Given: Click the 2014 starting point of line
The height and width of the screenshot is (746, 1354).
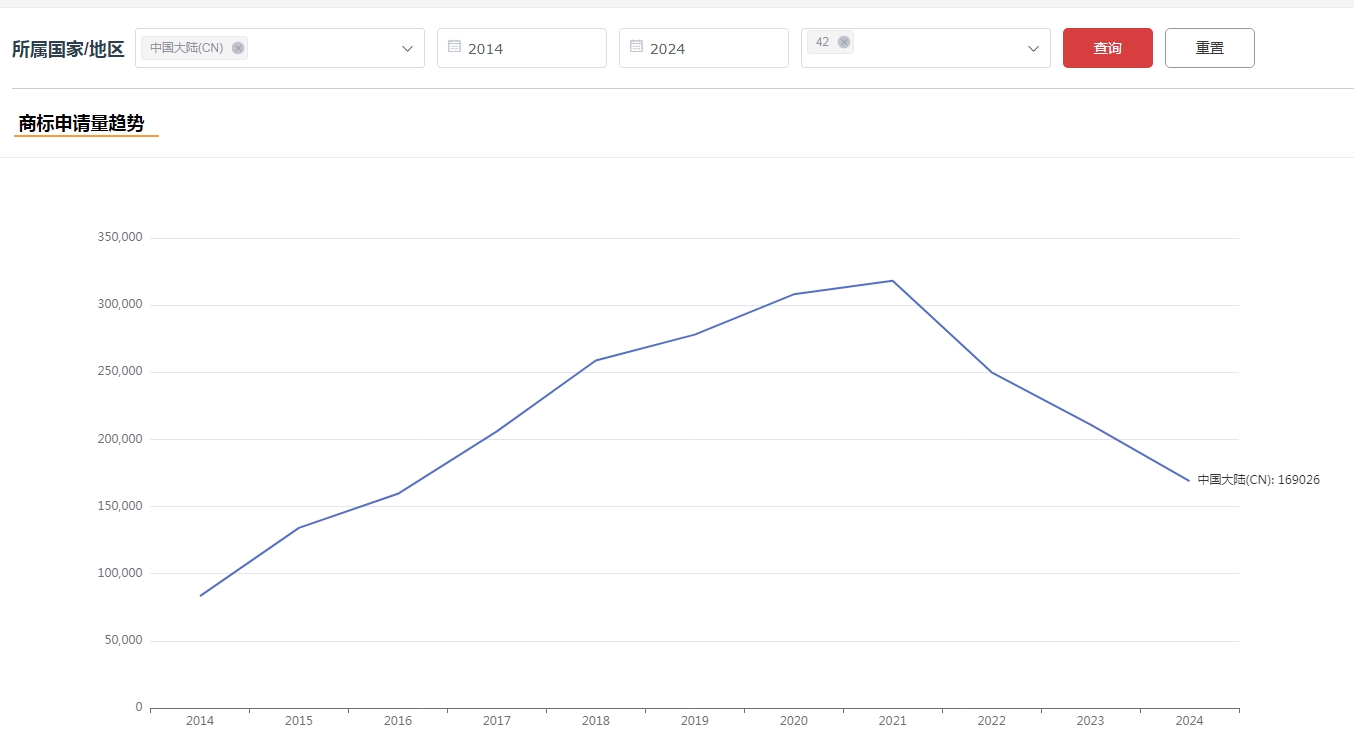Looking at the screenshot, I should pyautogui.click(x=200, y=596).
